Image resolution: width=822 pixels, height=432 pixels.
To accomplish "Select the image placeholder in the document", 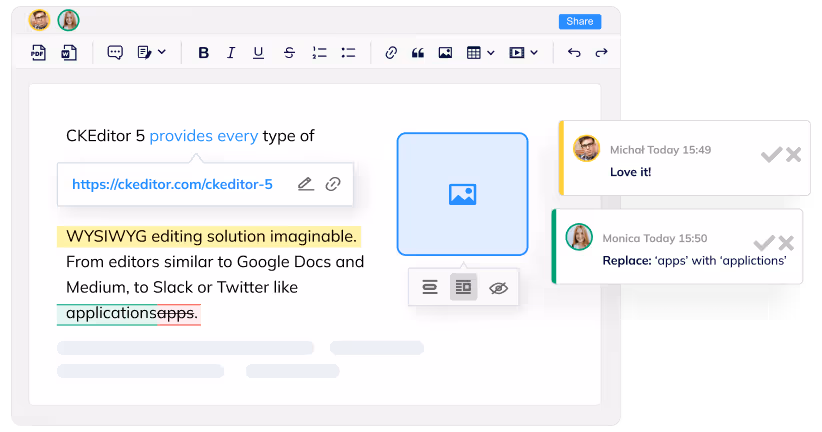I will coord(462,194).
